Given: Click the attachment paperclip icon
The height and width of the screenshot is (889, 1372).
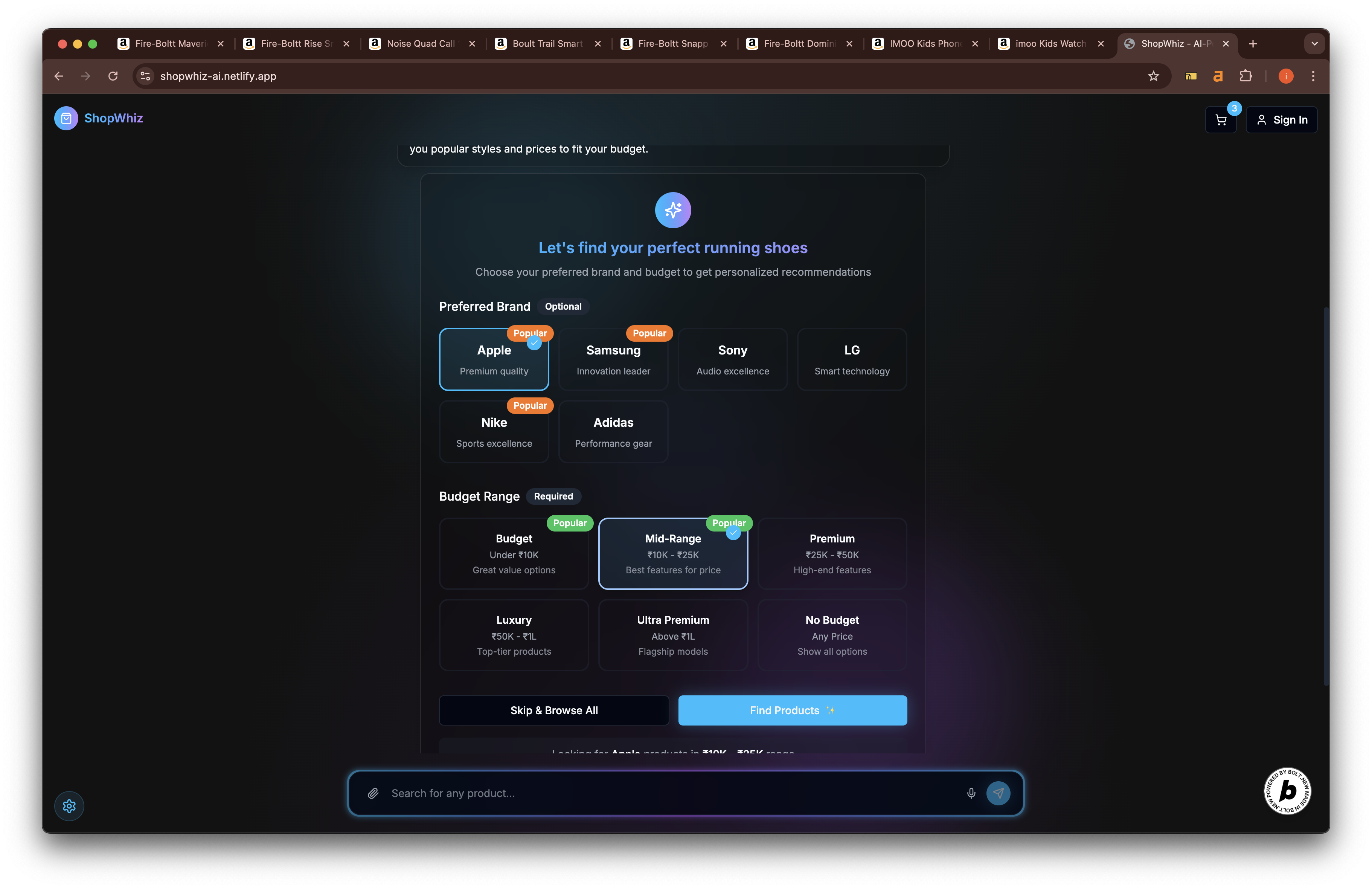Looking at the screenshot, I should [x=373, y=793].
